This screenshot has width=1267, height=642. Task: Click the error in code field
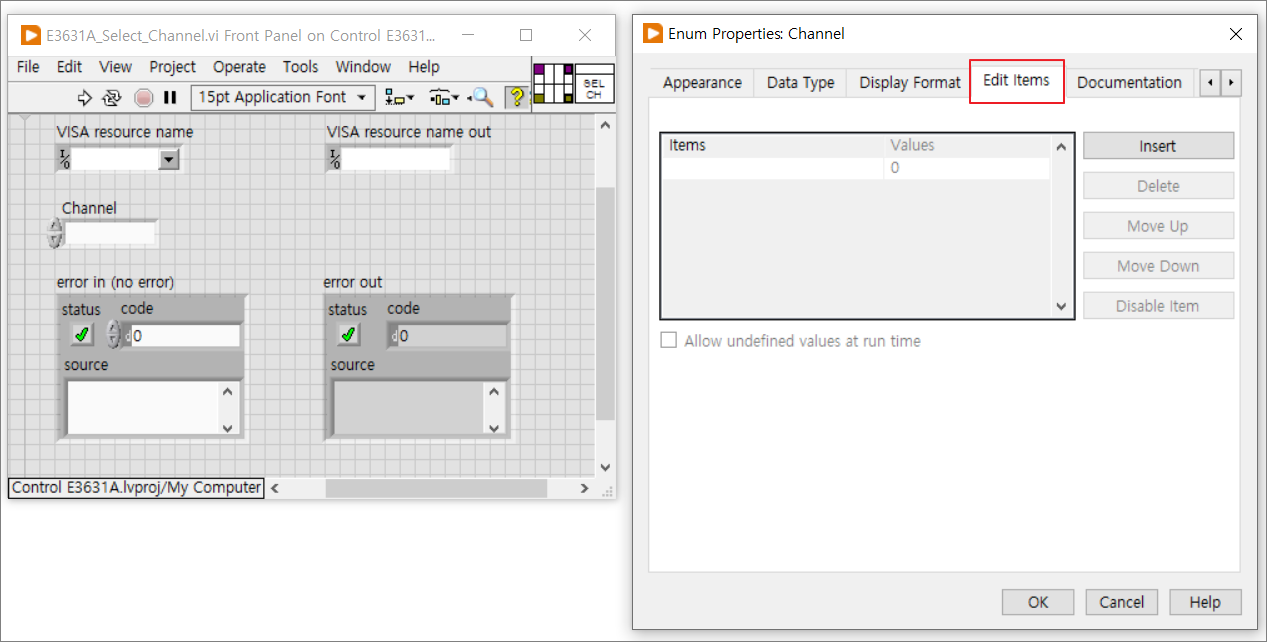(x=185, y=336)
